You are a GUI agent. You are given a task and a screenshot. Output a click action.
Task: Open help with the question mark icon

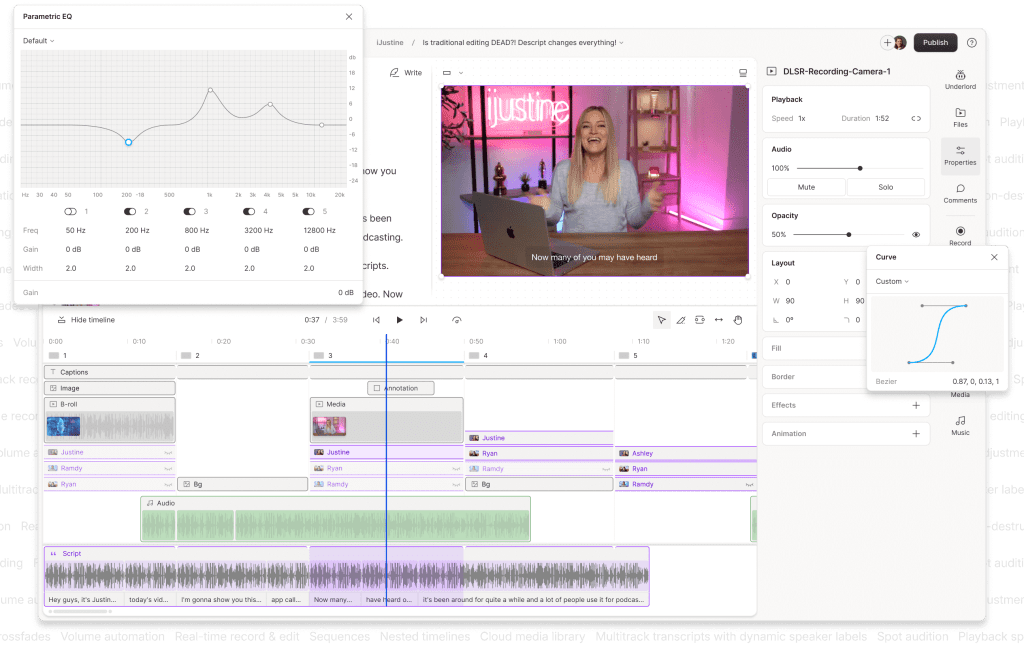(971, 43)
